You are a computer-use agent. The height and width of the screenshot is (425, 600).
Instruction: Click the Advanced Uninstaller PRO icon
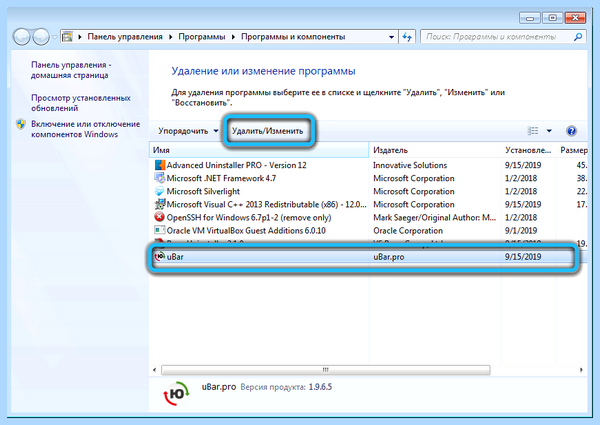(160, 165)
